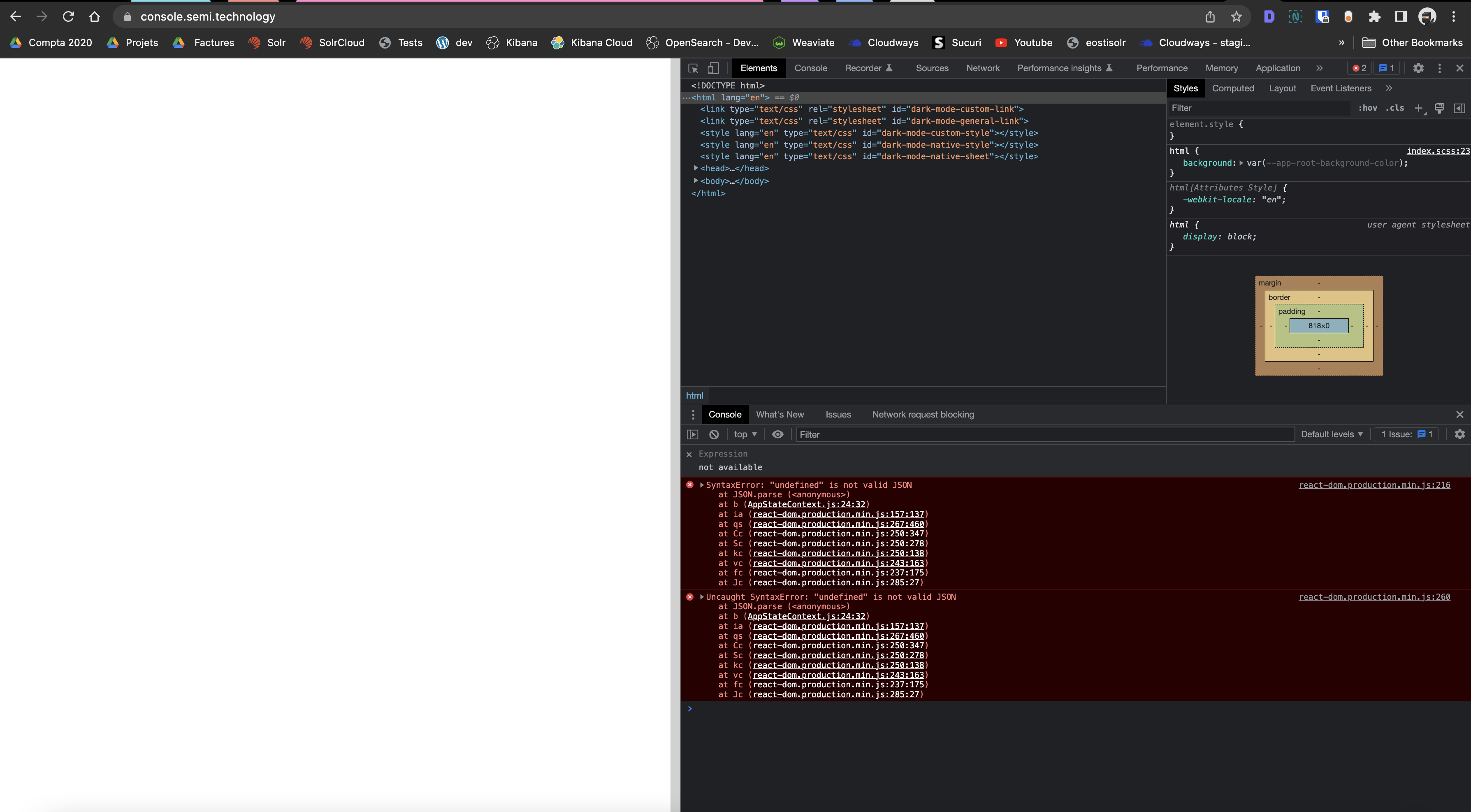
Task: Toggle device emulation mode
Action: (x=713, y=68)
